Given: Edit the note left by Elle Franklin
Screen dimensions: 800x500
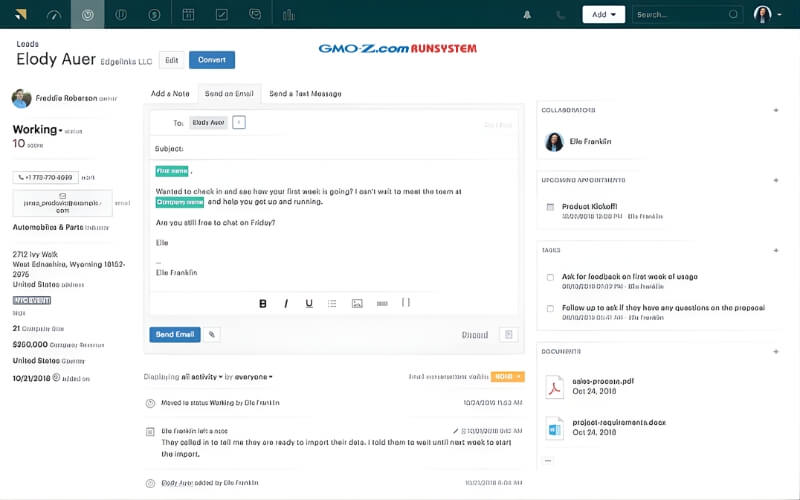Looking at the screenshot, I should tap(456, 431).
